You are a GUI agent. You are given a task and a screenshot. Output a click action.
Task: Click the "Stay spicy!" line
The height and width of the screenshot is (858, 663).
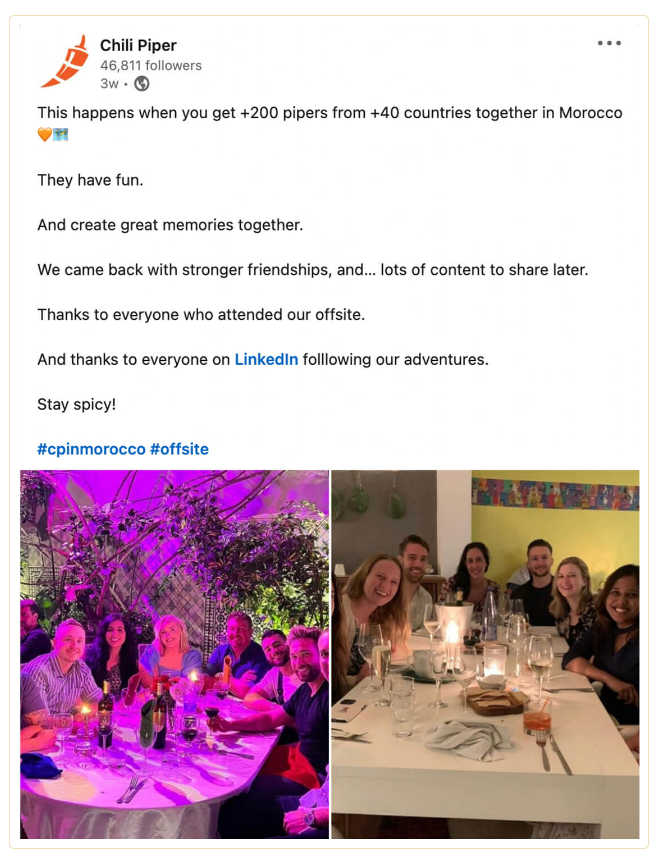coord(77,404)
